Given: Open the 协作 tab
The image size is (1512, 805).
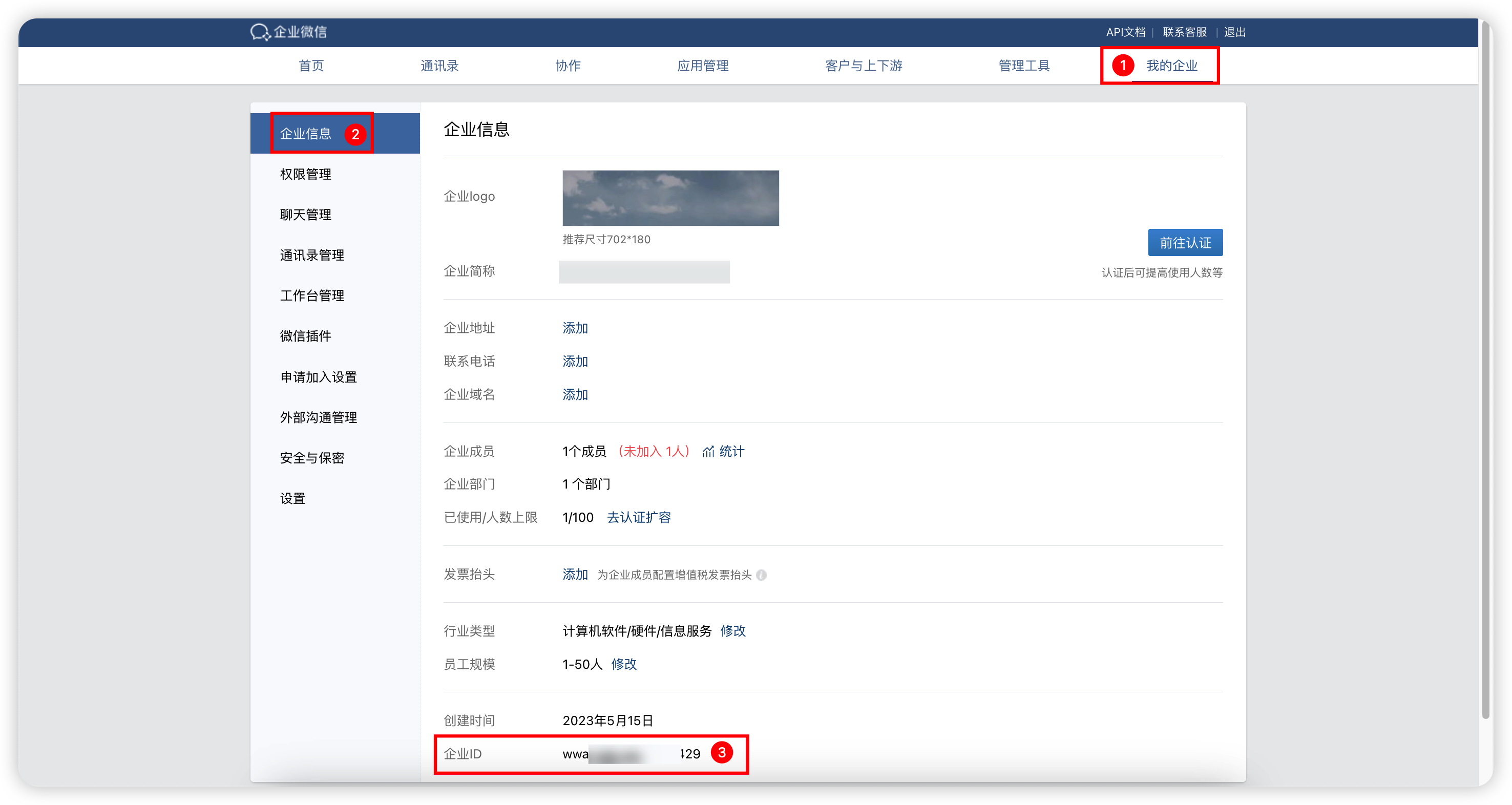Looking at the screenshot, I should [x=568, y=66].
